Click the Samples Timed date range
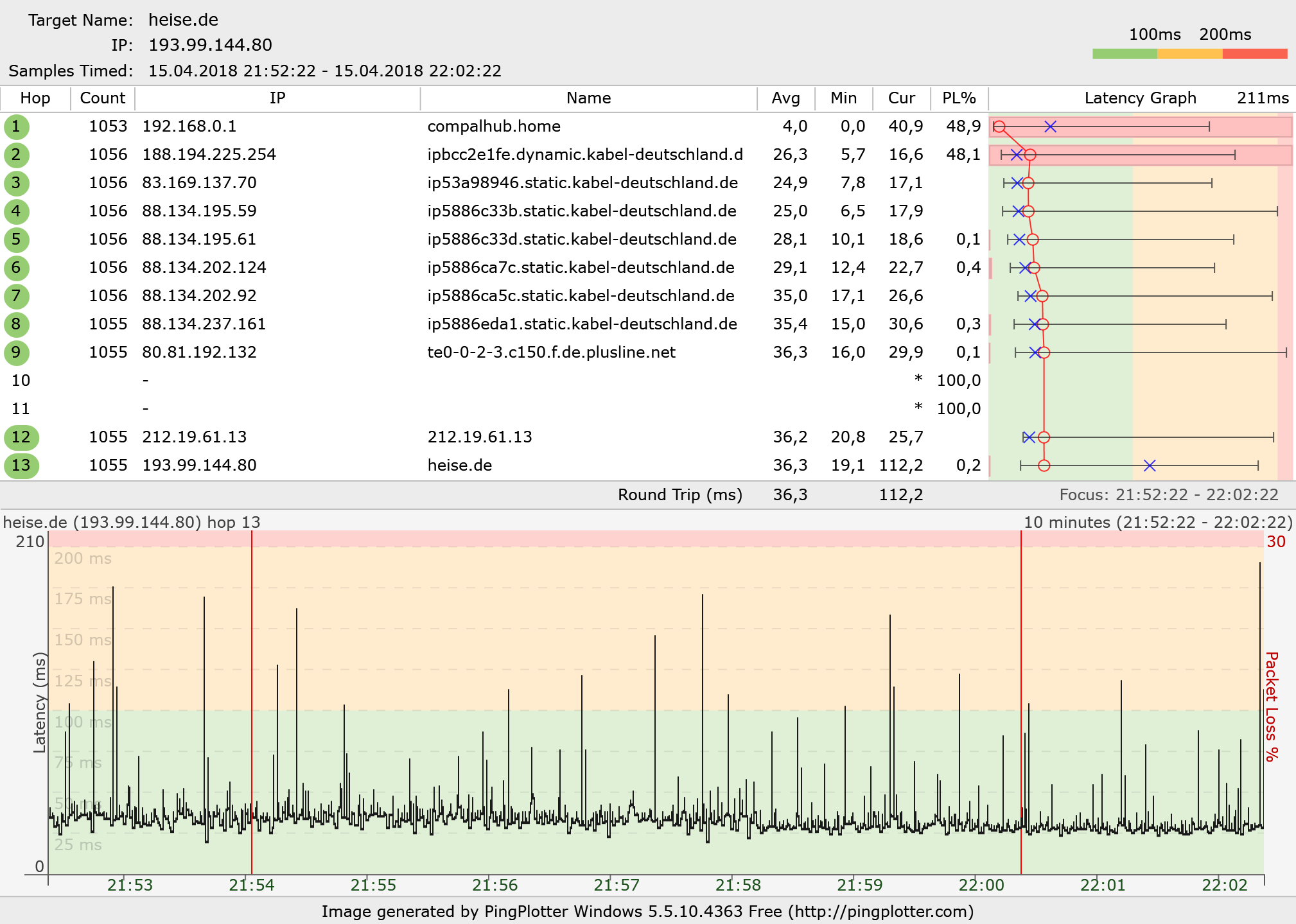Screen dimensions: 1296x924 pyautogui.click(x=325, y=71)
